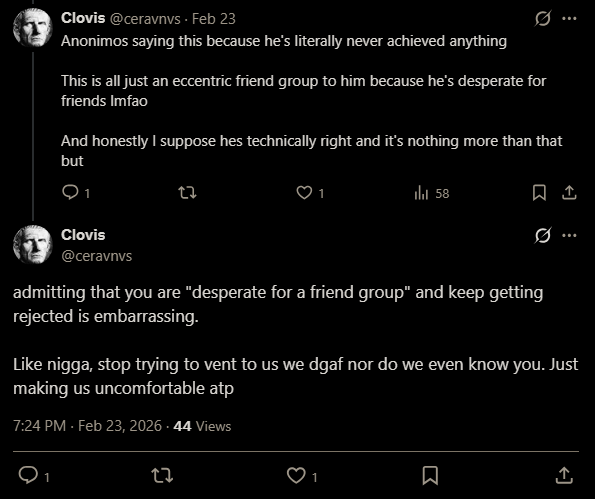Image resolution: width=595 pixels, height=499 pixels.
Task: Like the main tweet
Action: pyautogui.click(x=302, y=475)
